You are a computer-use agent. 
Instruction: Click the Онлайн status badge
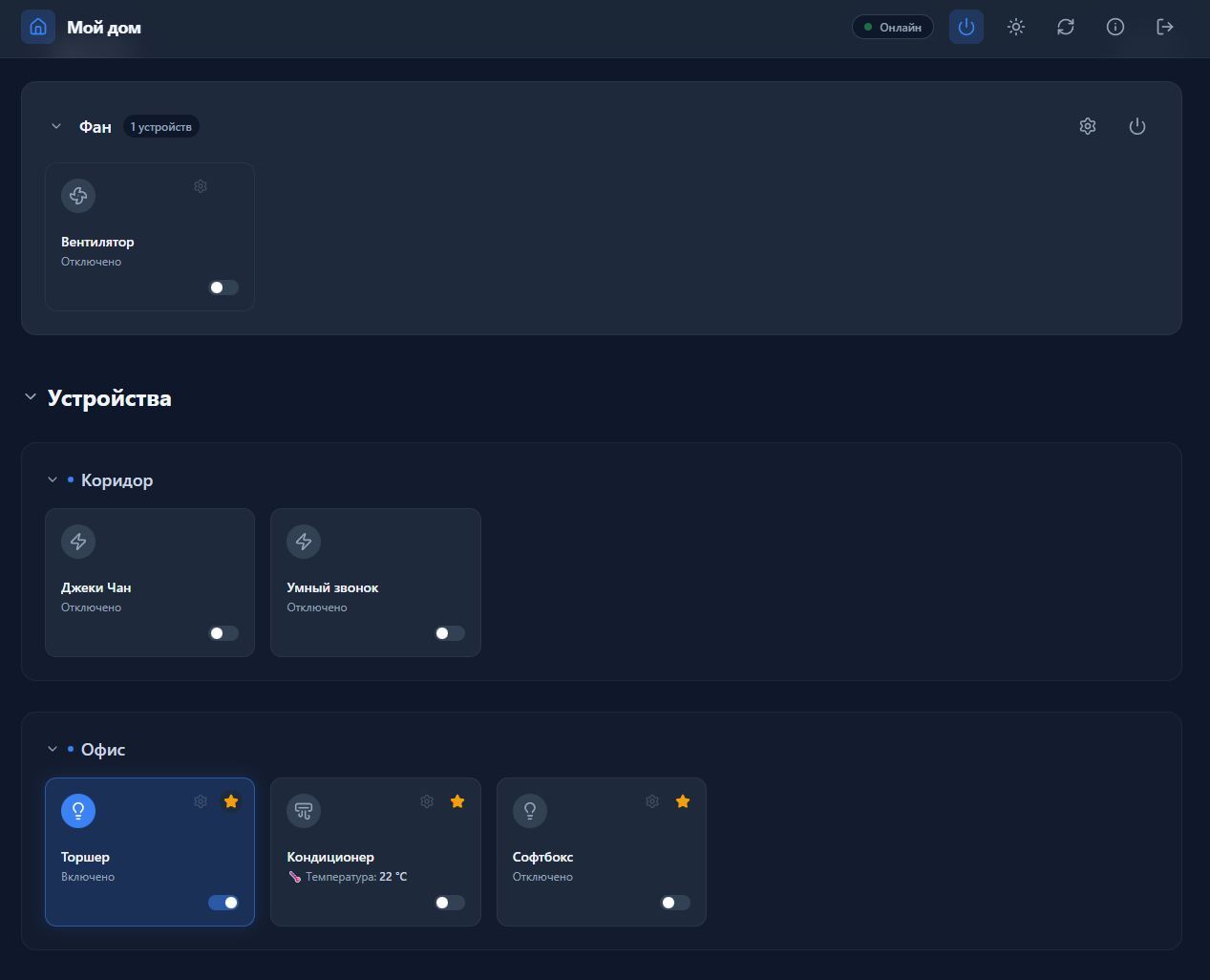893,27
